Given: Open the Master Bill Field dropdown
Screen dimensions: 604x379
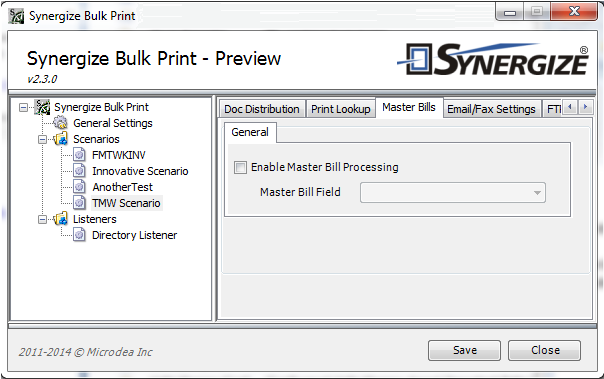Looking at the screenshot, I should [x=453, y=193].
